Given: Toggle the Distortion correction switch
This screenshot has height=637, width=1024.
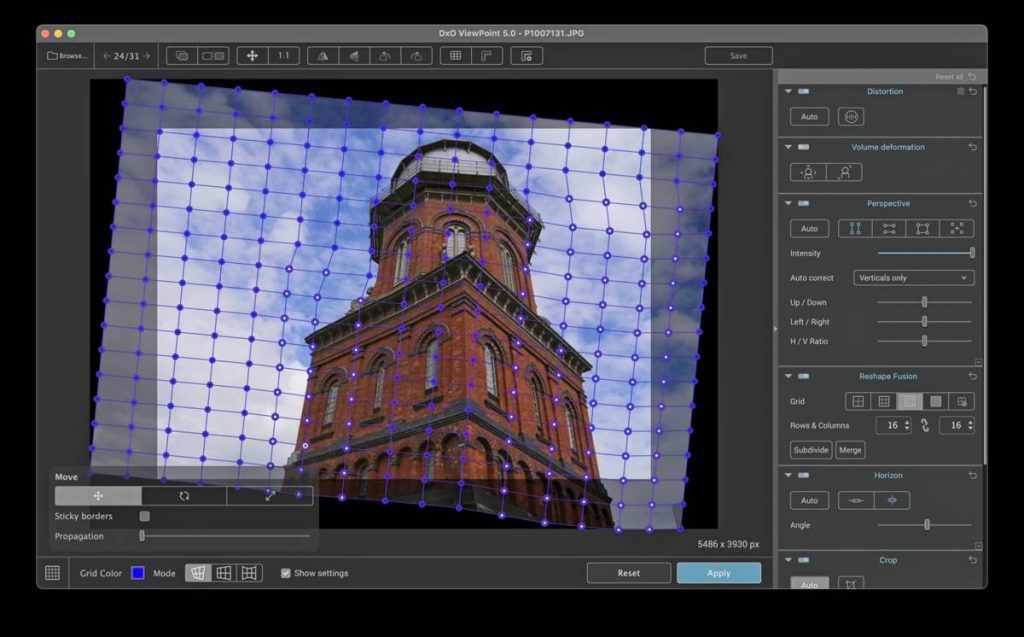Looking at the screenshot, I should click(804, 92).
